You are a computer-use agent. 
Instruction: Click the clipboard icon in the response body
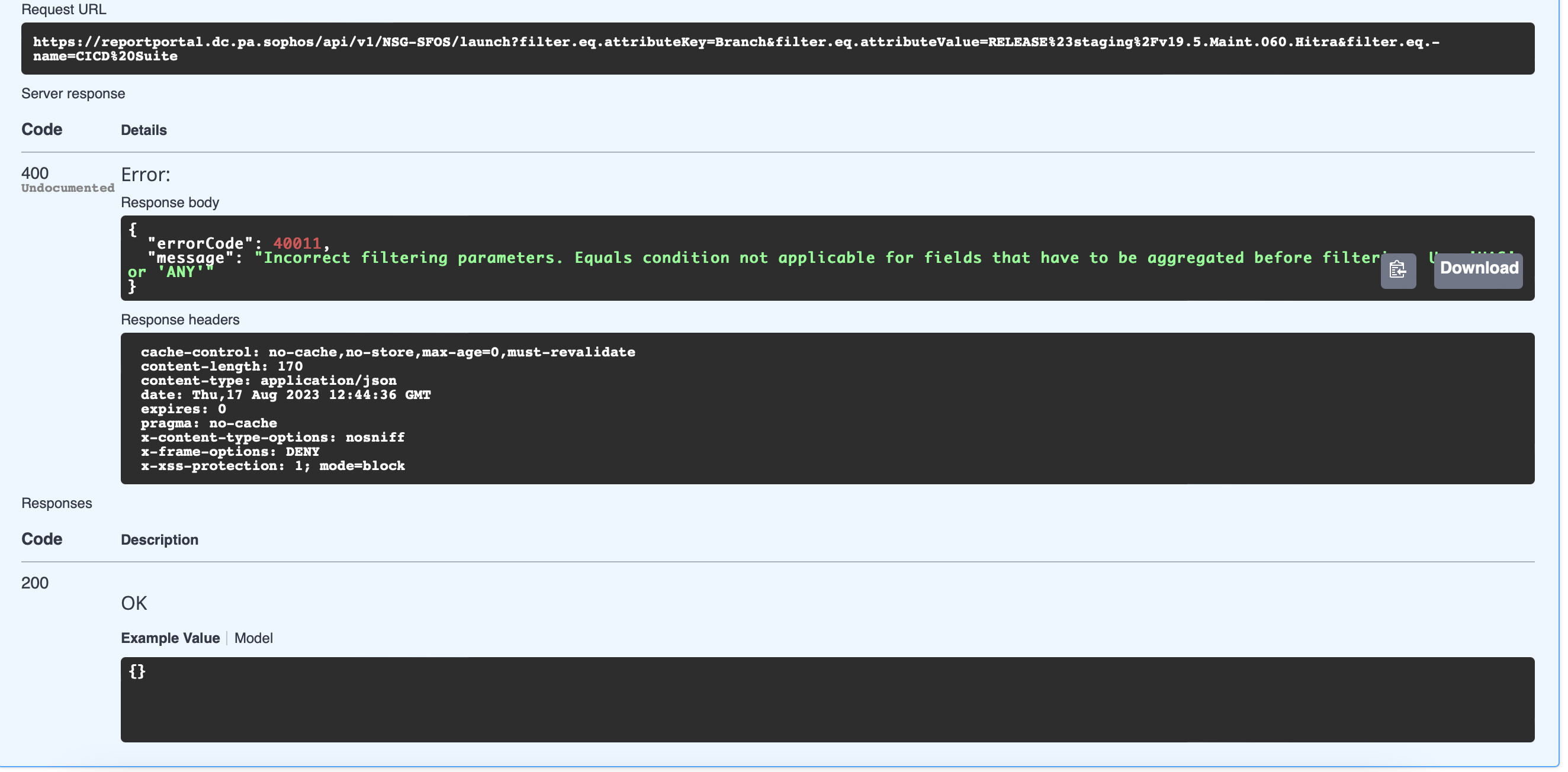(x=1398, y=271)
